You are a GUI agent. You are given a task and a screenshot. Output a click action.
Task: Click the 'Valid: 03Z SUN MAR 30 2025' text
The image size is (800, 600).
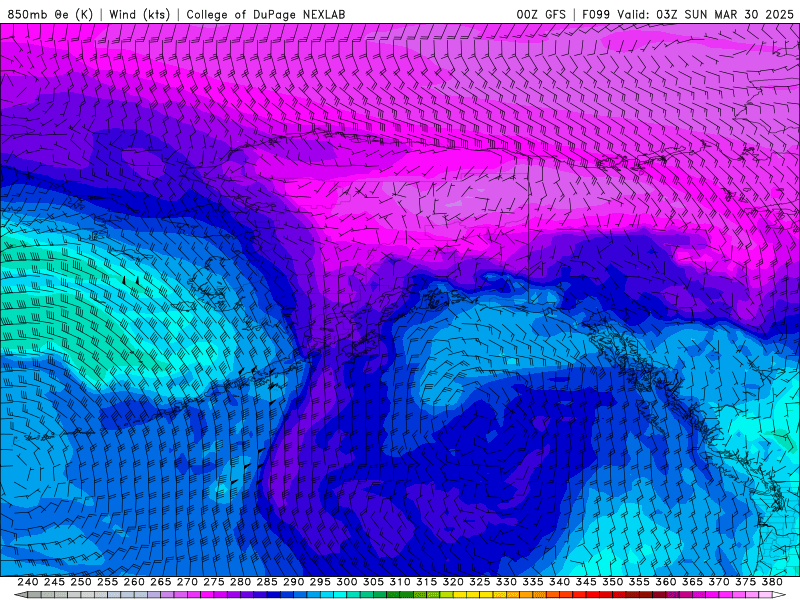tap(705, 14)
